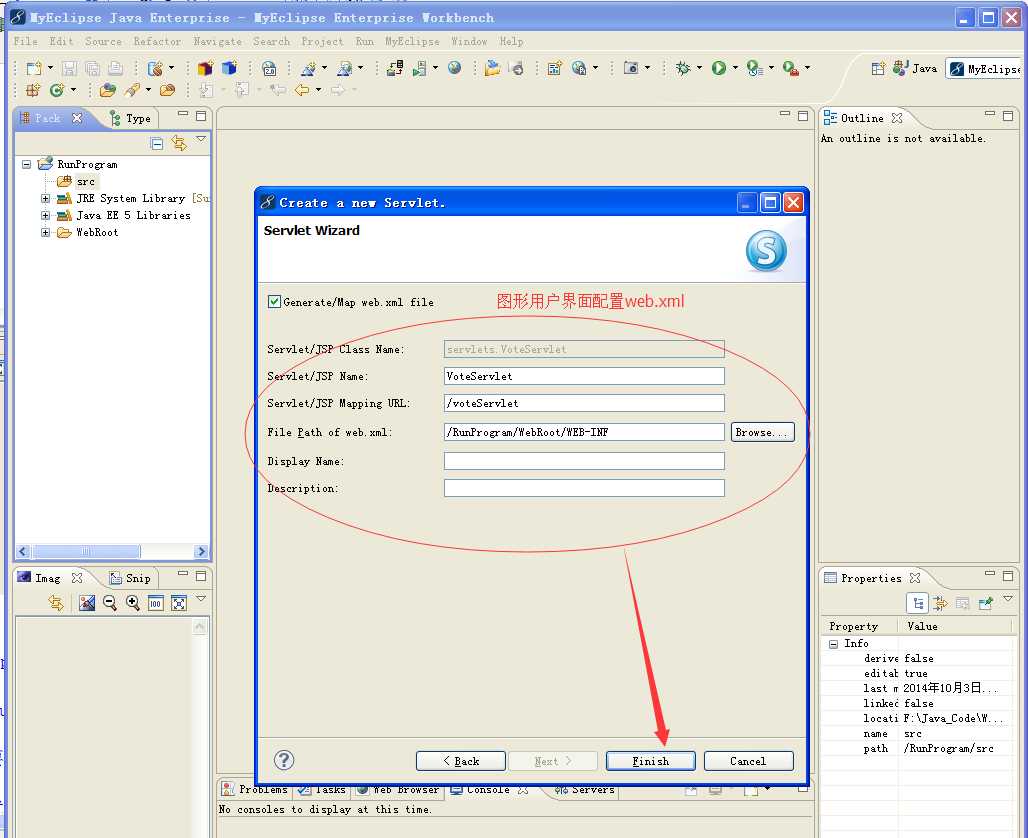Select the path property row
The image size is (1028, 838).
[918, 749]
